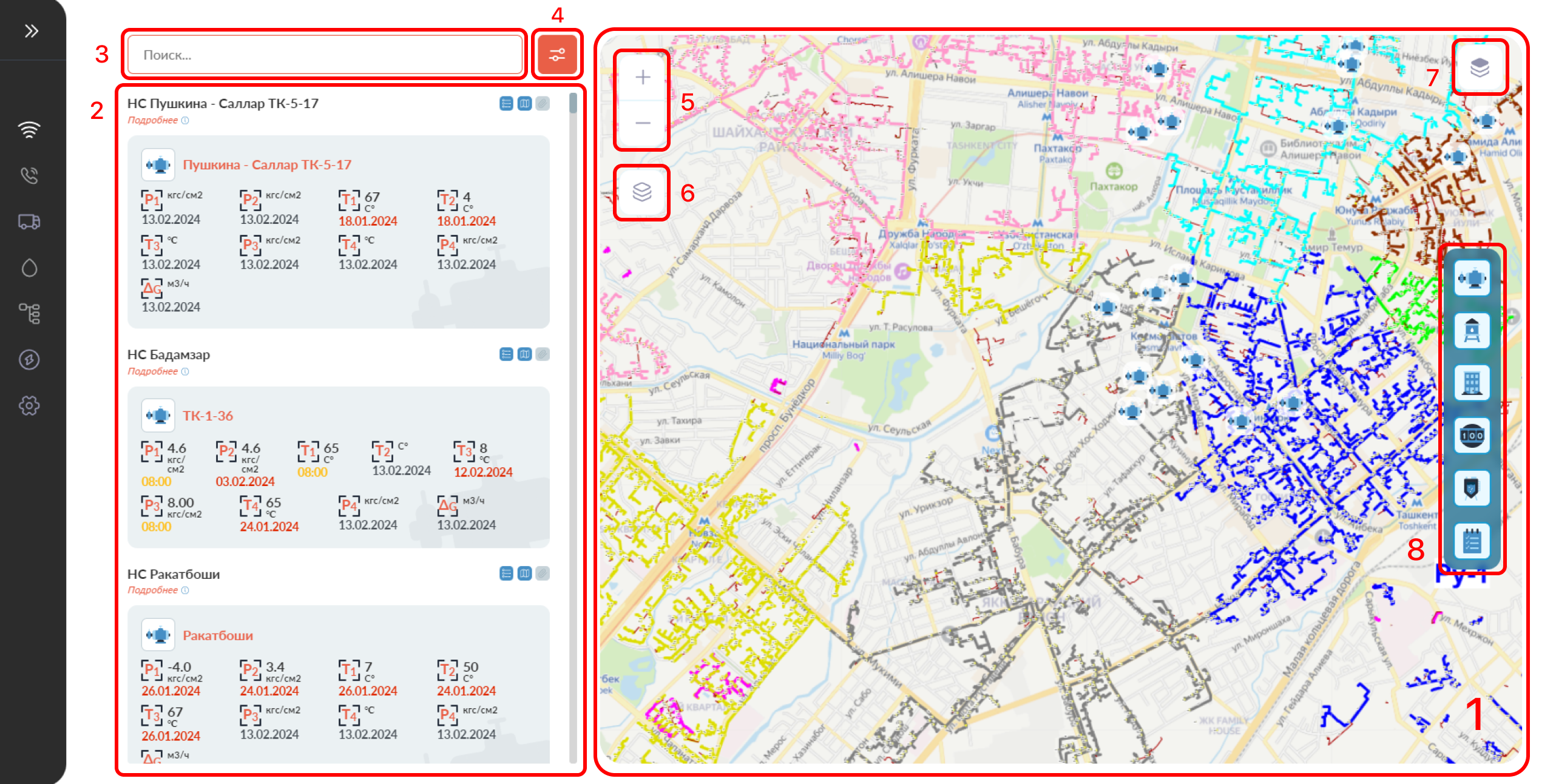
Task: Open the filter panel beside the search bar
Action: [556, 54]
